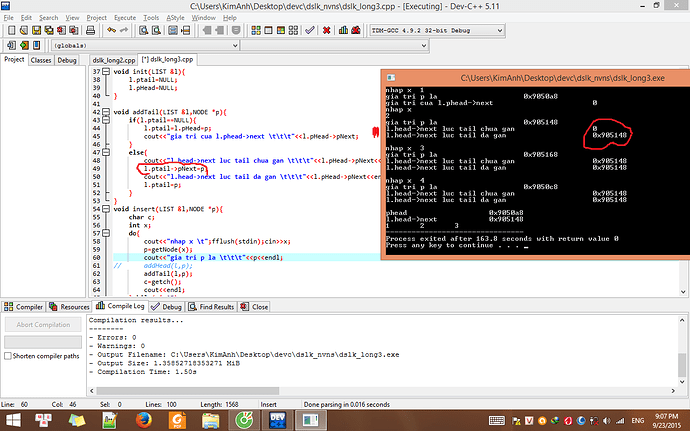Click the red X stop execution icon
Screen dimensions: 690x431
[326, 31]
